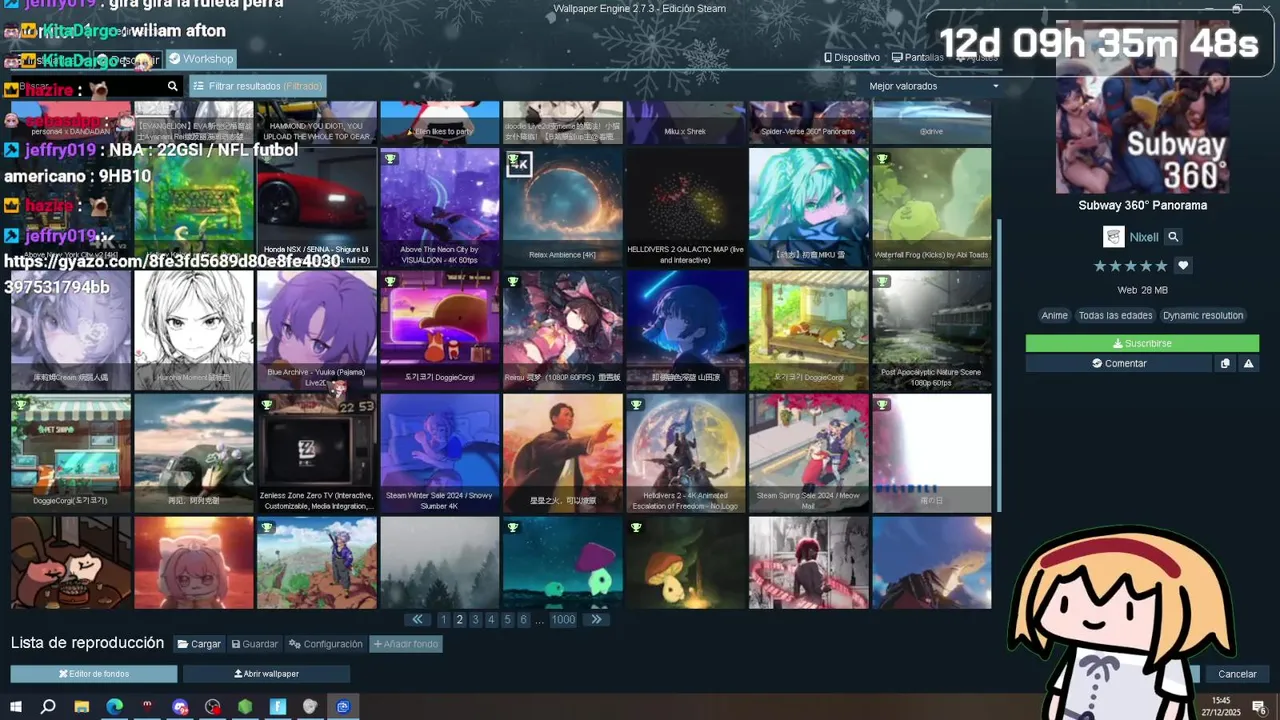Open the Editor de fondos

(x=94, y=674)
